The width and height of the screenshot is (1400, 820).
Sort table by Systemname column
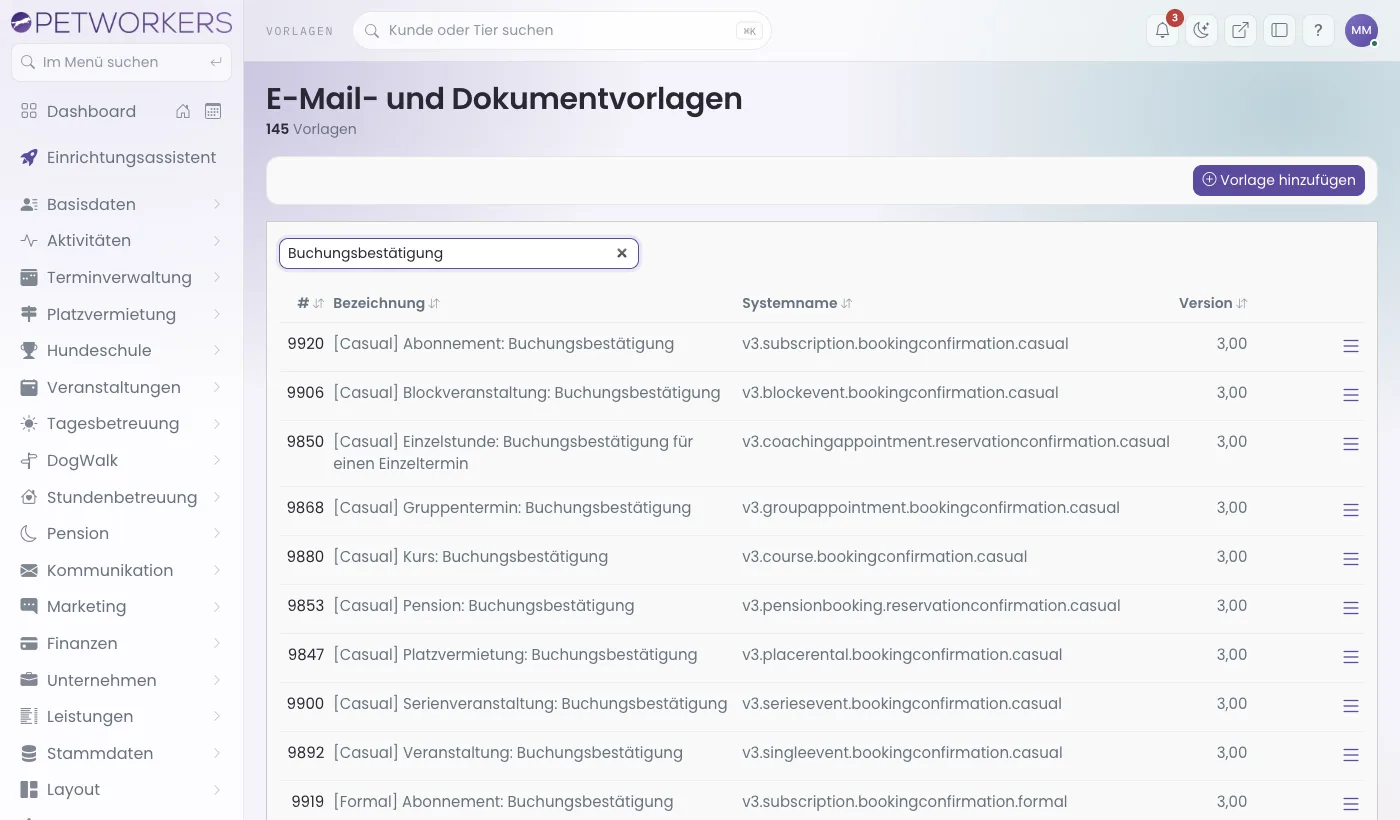tap(797, 303)
